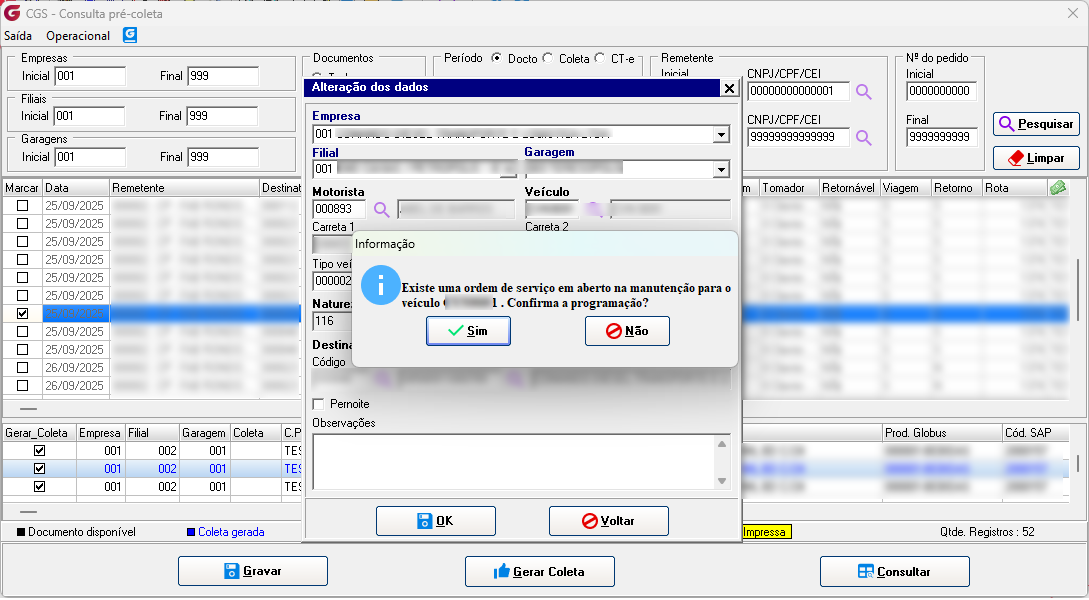Click the Empresas Final input field

[223, 76]
